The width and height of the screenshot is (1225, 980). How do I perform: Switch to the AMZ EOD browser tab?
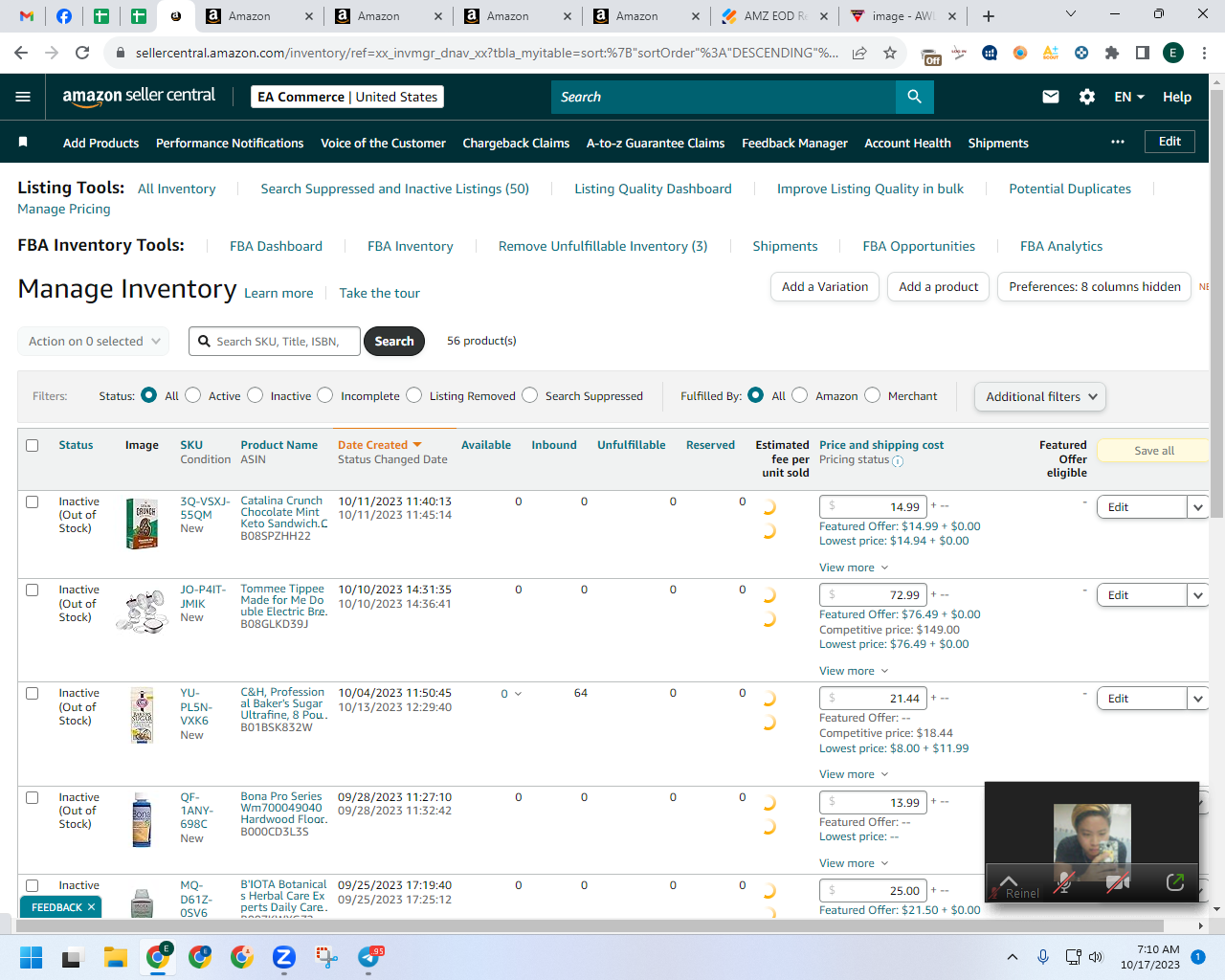774,16
